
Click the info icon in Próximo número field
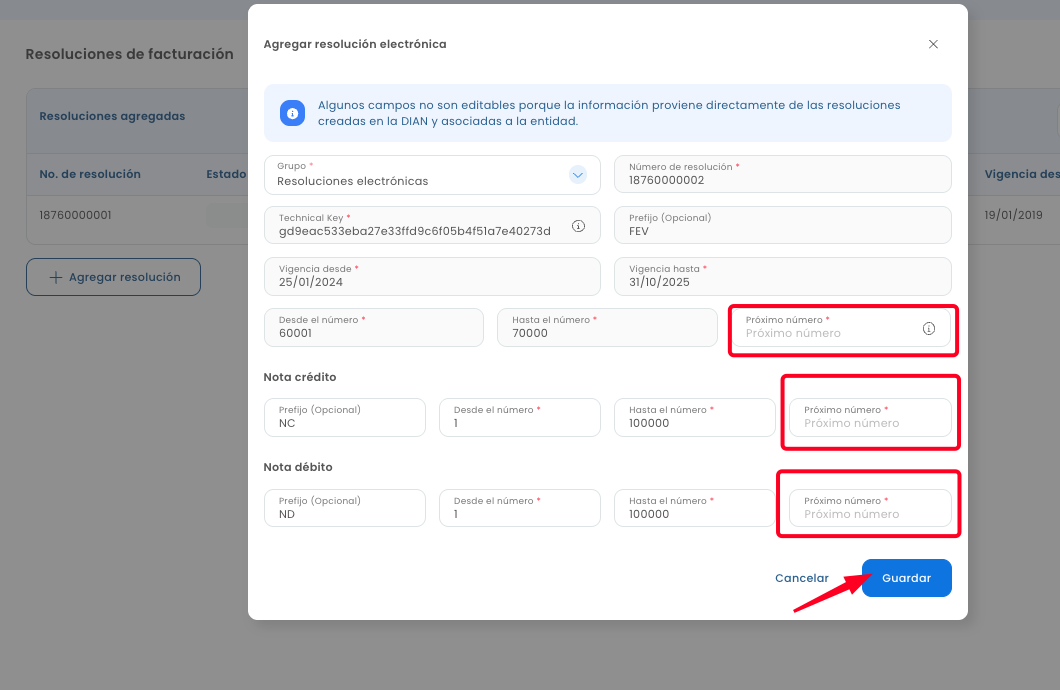click(928, 328)
